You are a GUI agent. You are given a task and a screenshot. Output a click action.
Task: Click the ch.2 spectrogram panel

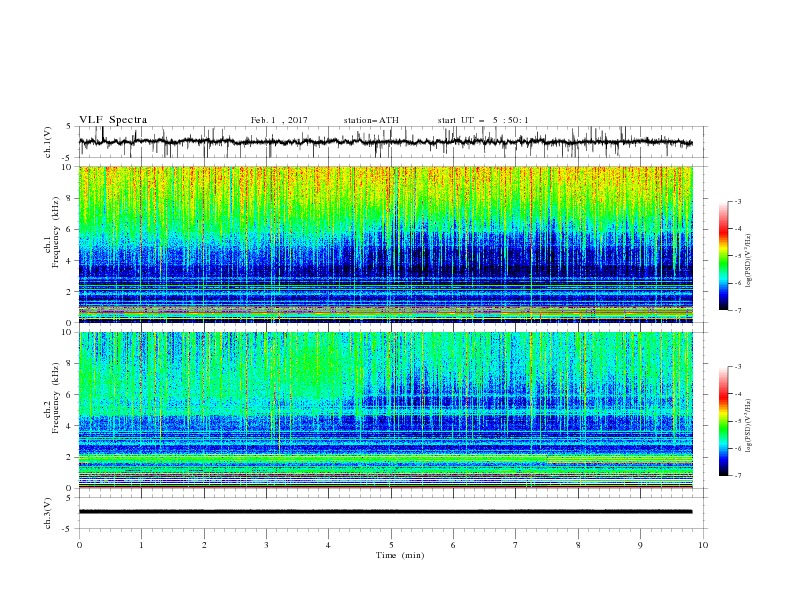385,410
